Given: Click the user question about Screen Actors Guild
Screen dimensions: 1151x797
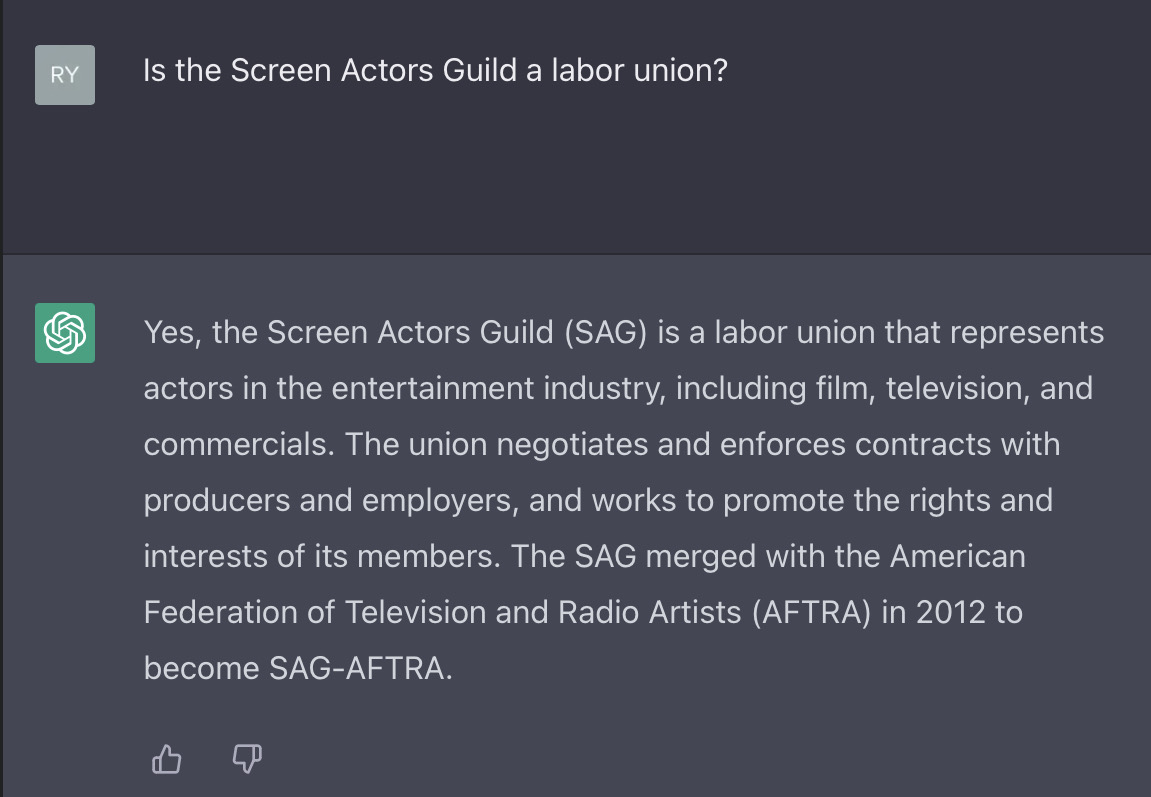Looking at the screenshot, I should pos(435,70).
